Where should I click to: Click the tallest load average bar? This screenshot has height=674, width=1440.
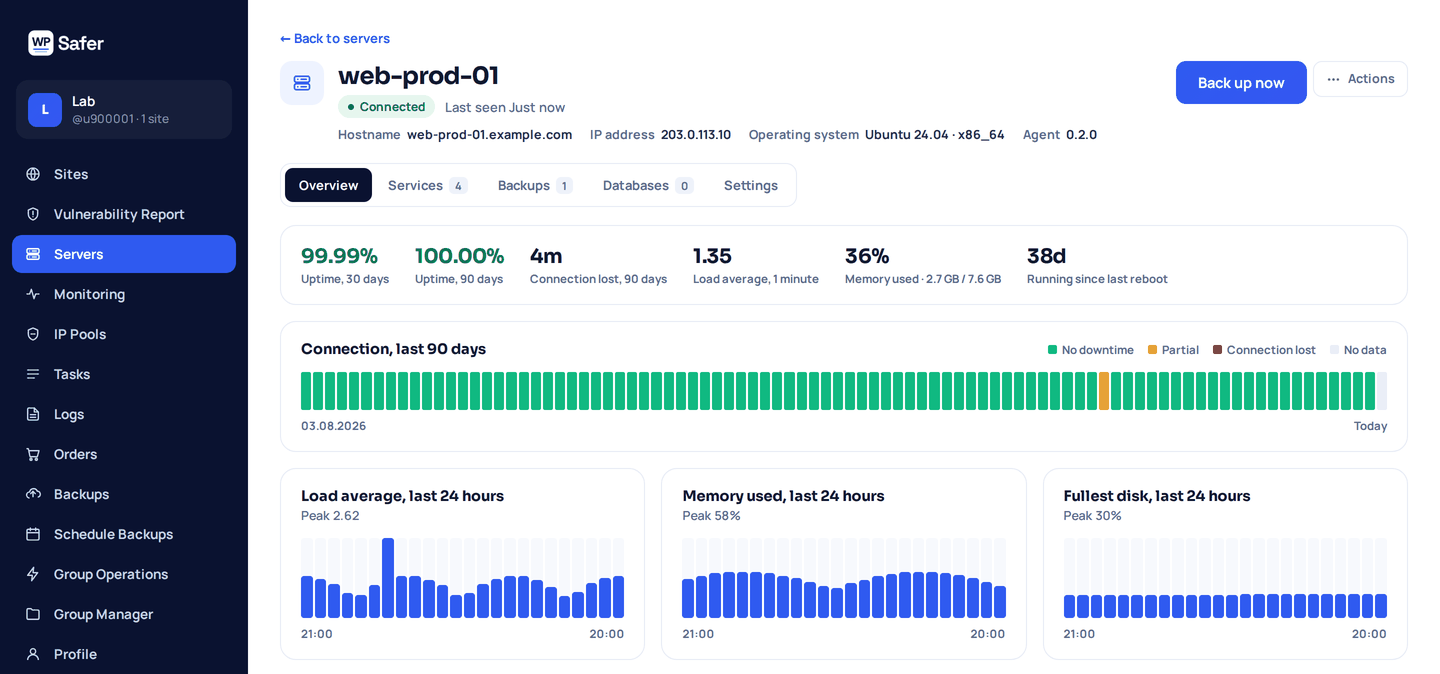[x=388, y=578]
